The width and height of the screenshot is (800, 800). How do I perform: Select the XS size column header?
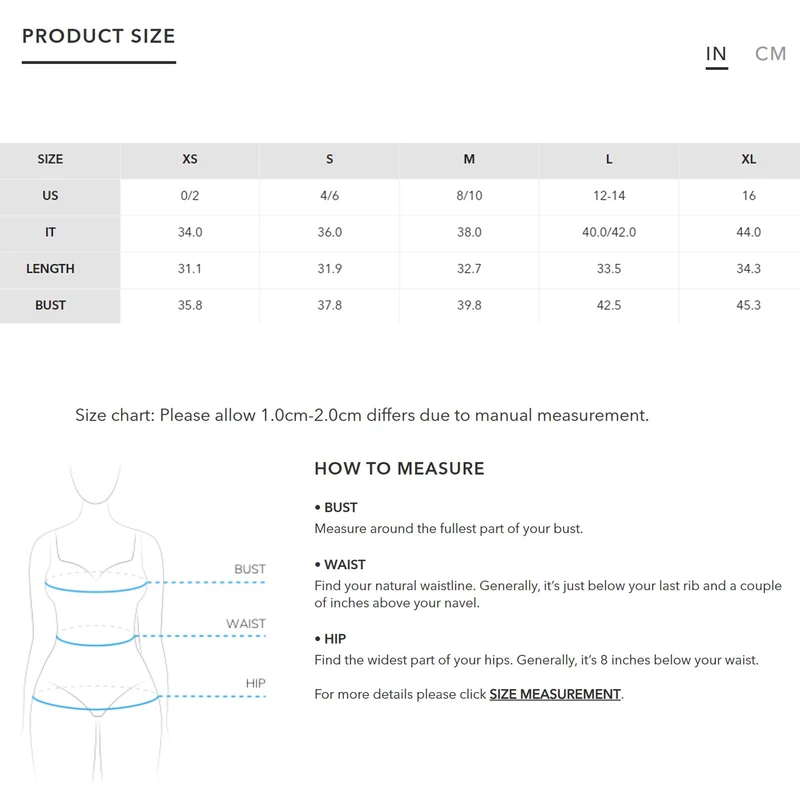pos(190,160)
